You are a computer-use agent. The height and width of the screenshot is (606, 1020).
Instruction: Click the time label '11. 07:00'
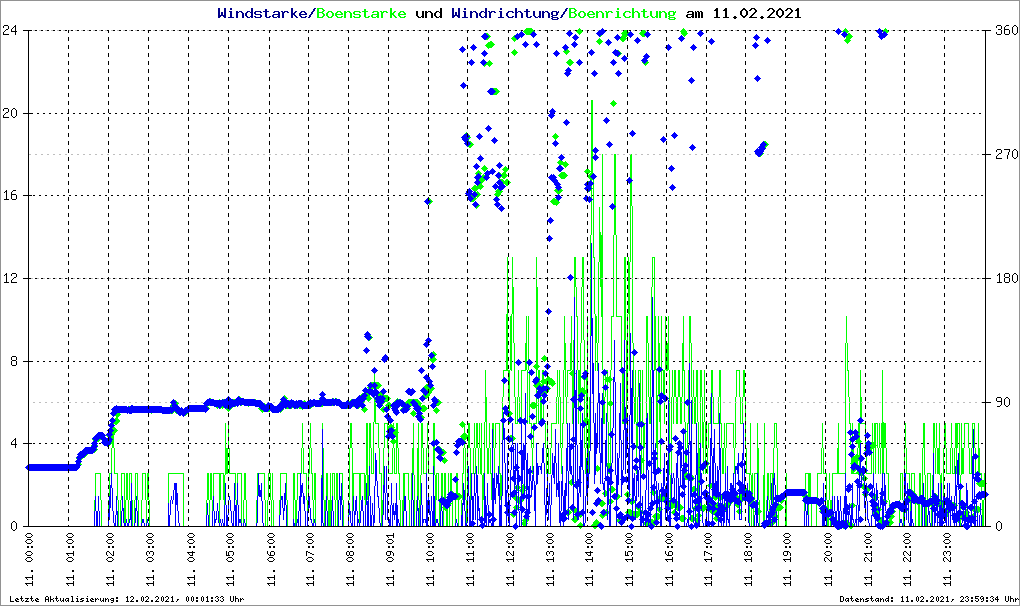click(309, 559)
